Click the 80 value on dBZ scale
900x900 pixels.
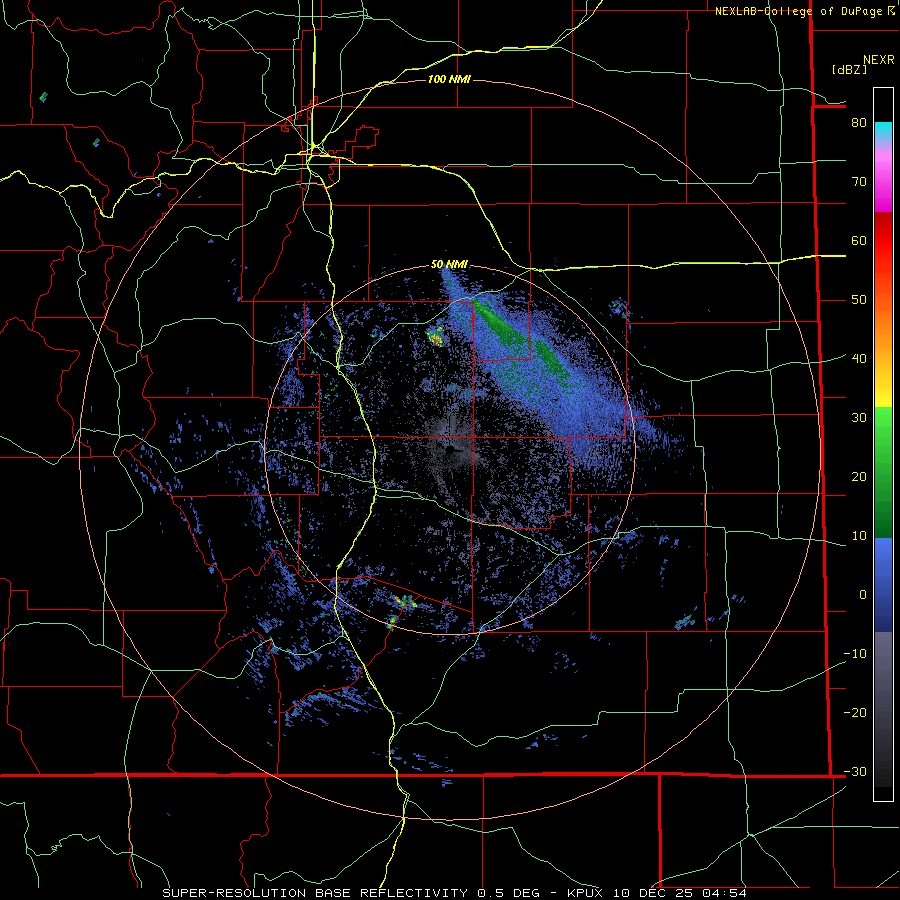859,122
